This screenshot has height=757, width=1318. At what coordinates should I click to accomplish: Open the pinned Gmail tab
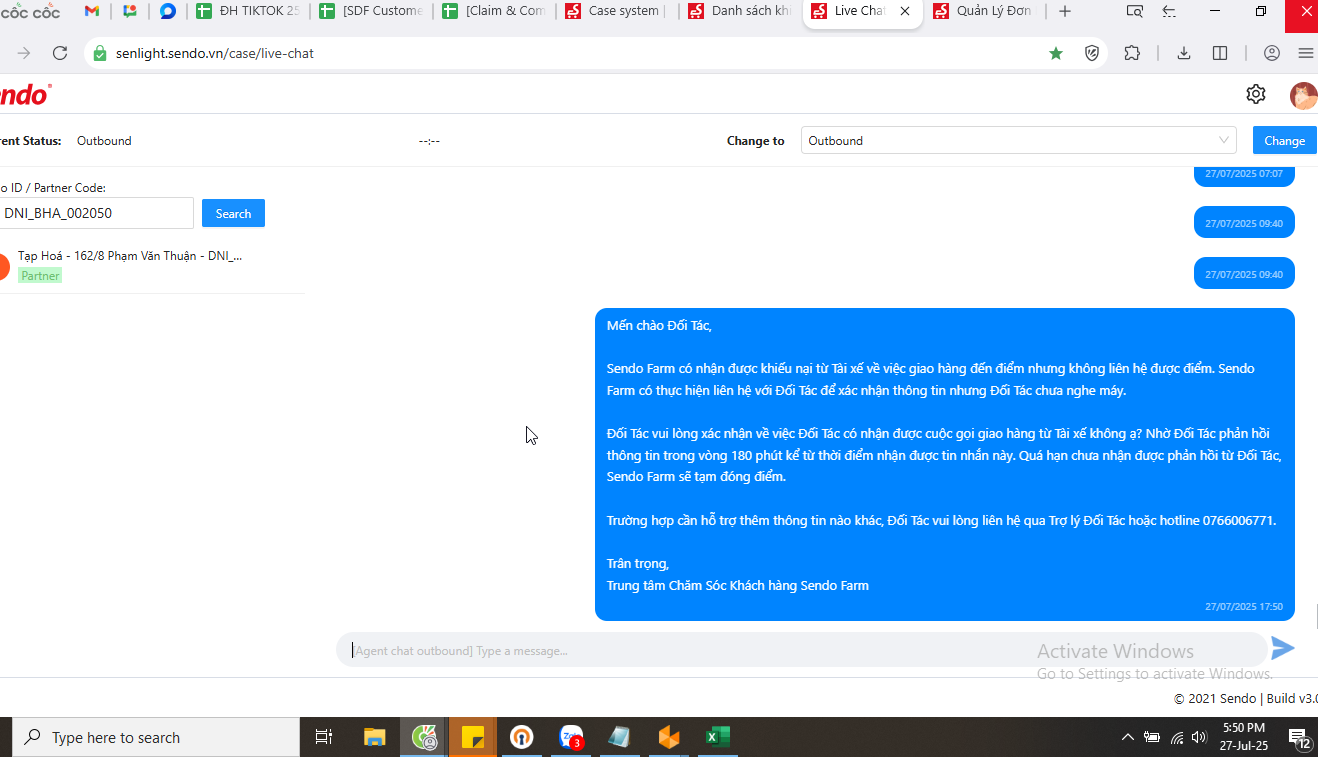point(92,11)
